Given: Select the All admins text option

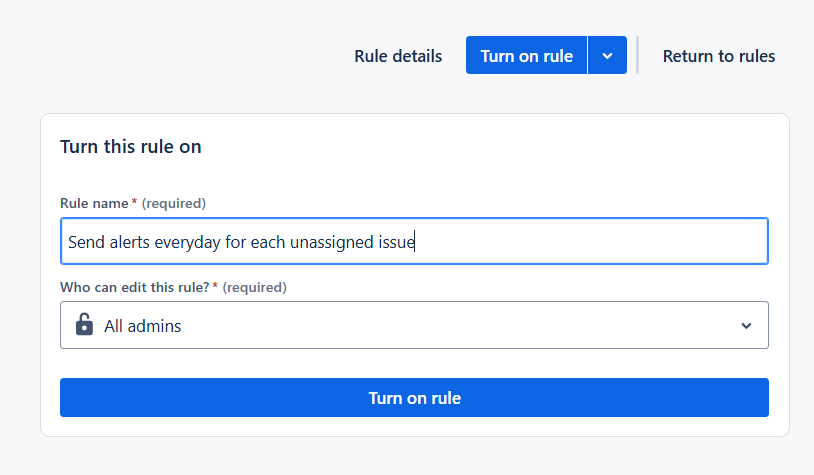Looking at the screenshot, I should pyautogui.click(x=143, y=326).
